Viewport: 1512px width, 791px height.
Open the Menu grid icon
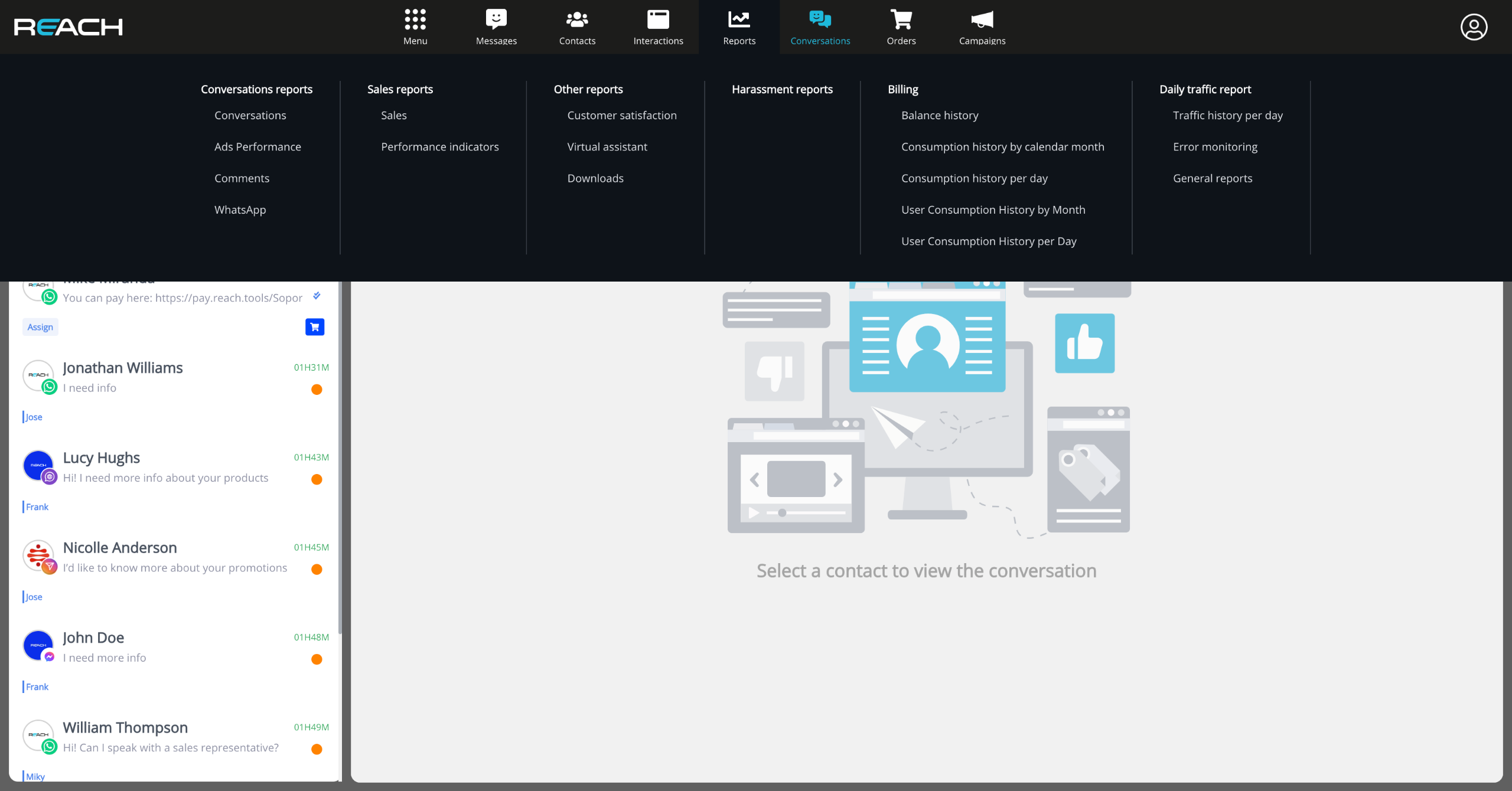click(x=415, y=19)
